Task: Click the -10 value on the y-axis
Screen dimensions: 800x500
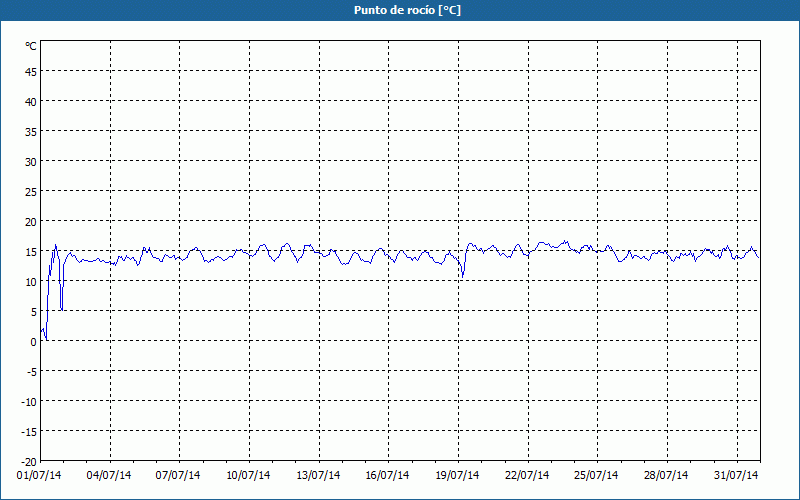Action: [x=29, y=402]
